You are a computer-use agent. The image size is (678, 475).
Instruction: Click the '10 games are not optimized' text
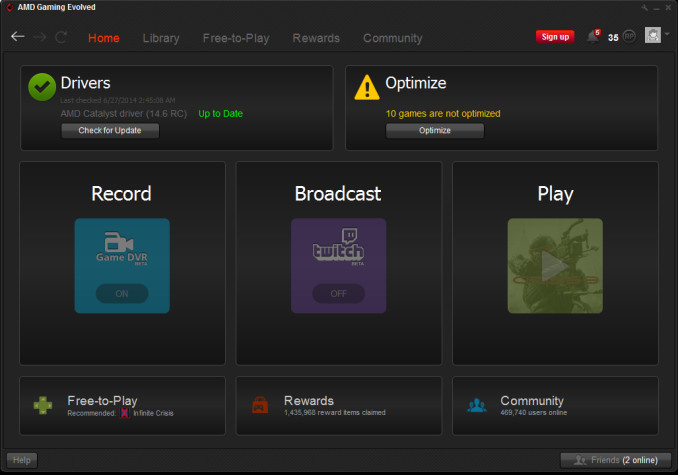point(443,114)
